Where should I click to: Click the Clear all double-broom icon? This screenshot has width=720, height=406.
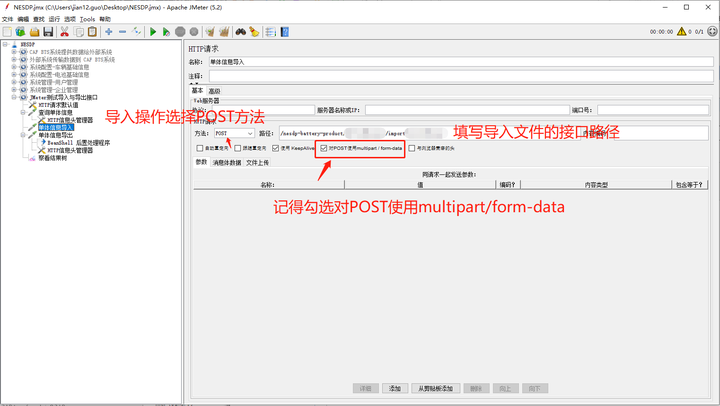[x=224, y=32]
